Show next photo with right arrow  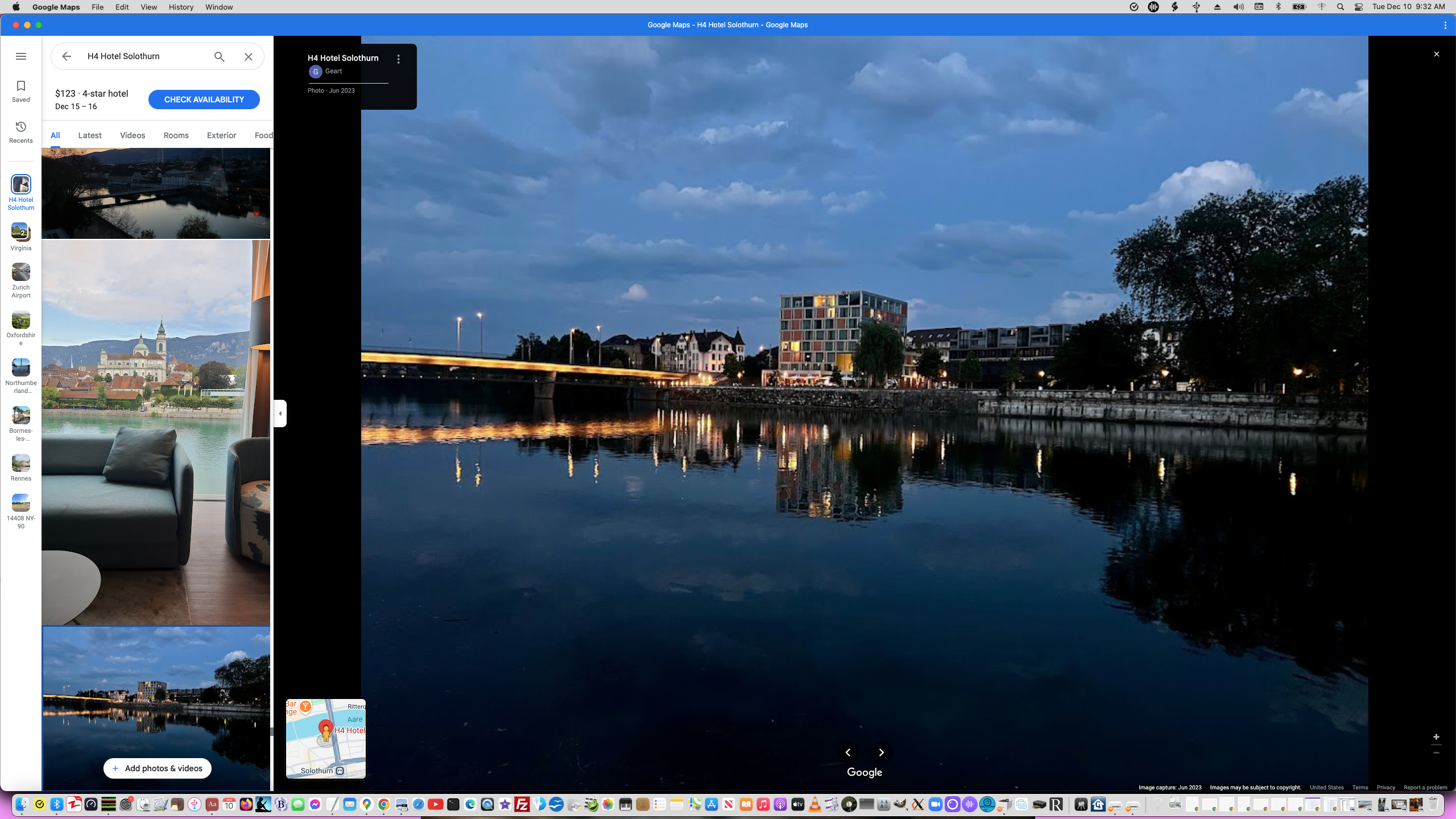(x=882, y=752)
